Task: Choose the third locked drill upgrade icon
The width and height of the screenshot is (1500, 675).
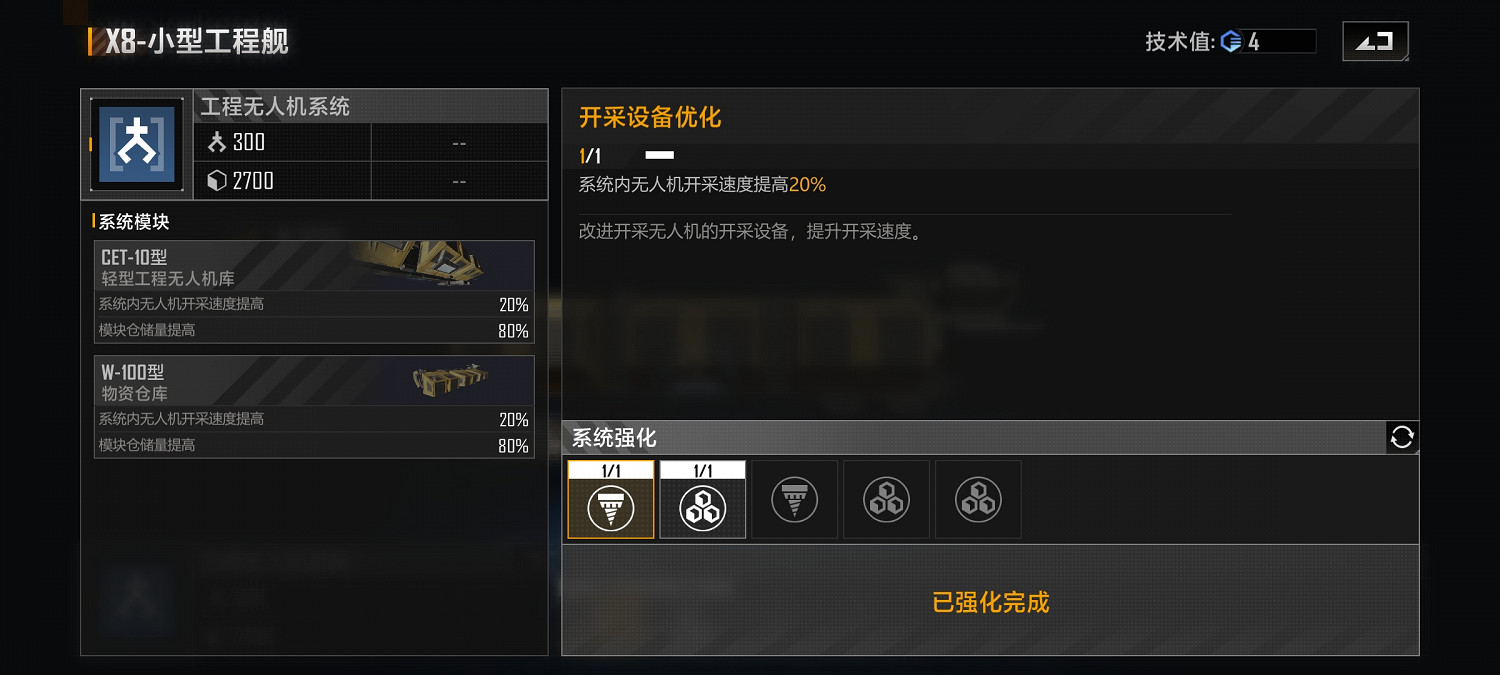Action: click(795, 499)
